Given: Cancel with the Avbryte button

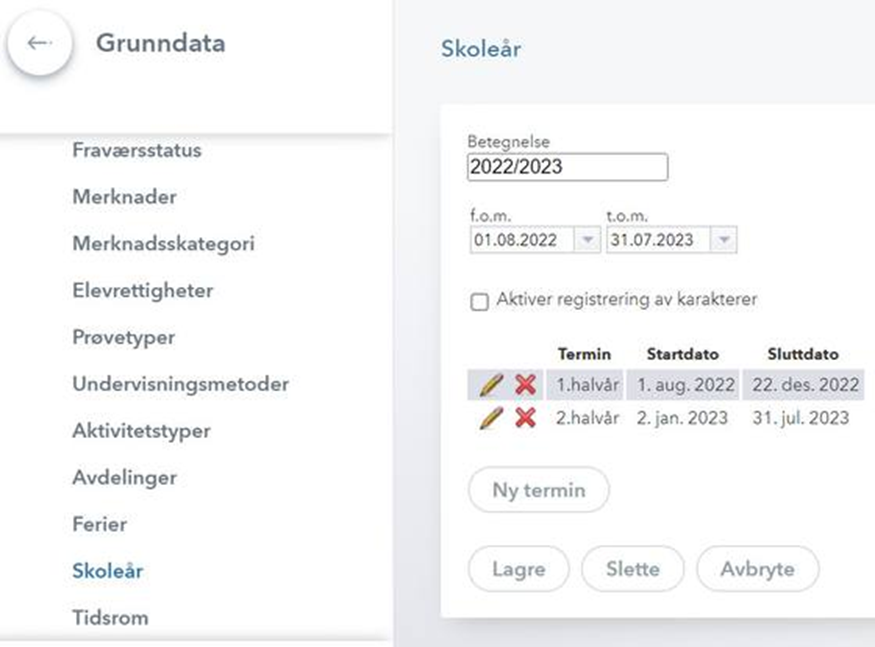Looking at the screenshot, I should [x=757, y=569].
